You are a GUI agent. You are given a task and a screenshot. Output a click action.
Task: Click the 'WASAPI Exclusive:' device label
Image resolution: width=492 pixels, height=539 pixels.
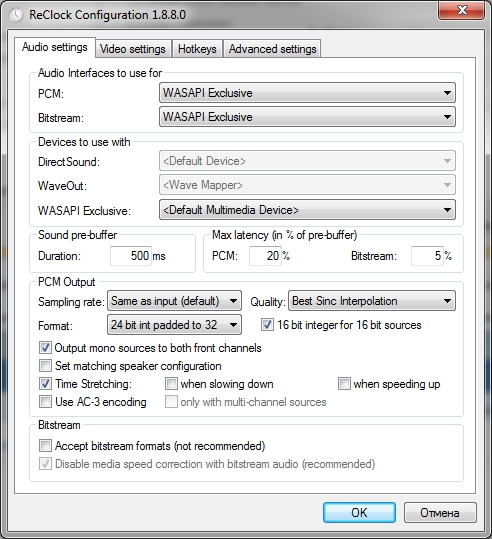point(84,210)
